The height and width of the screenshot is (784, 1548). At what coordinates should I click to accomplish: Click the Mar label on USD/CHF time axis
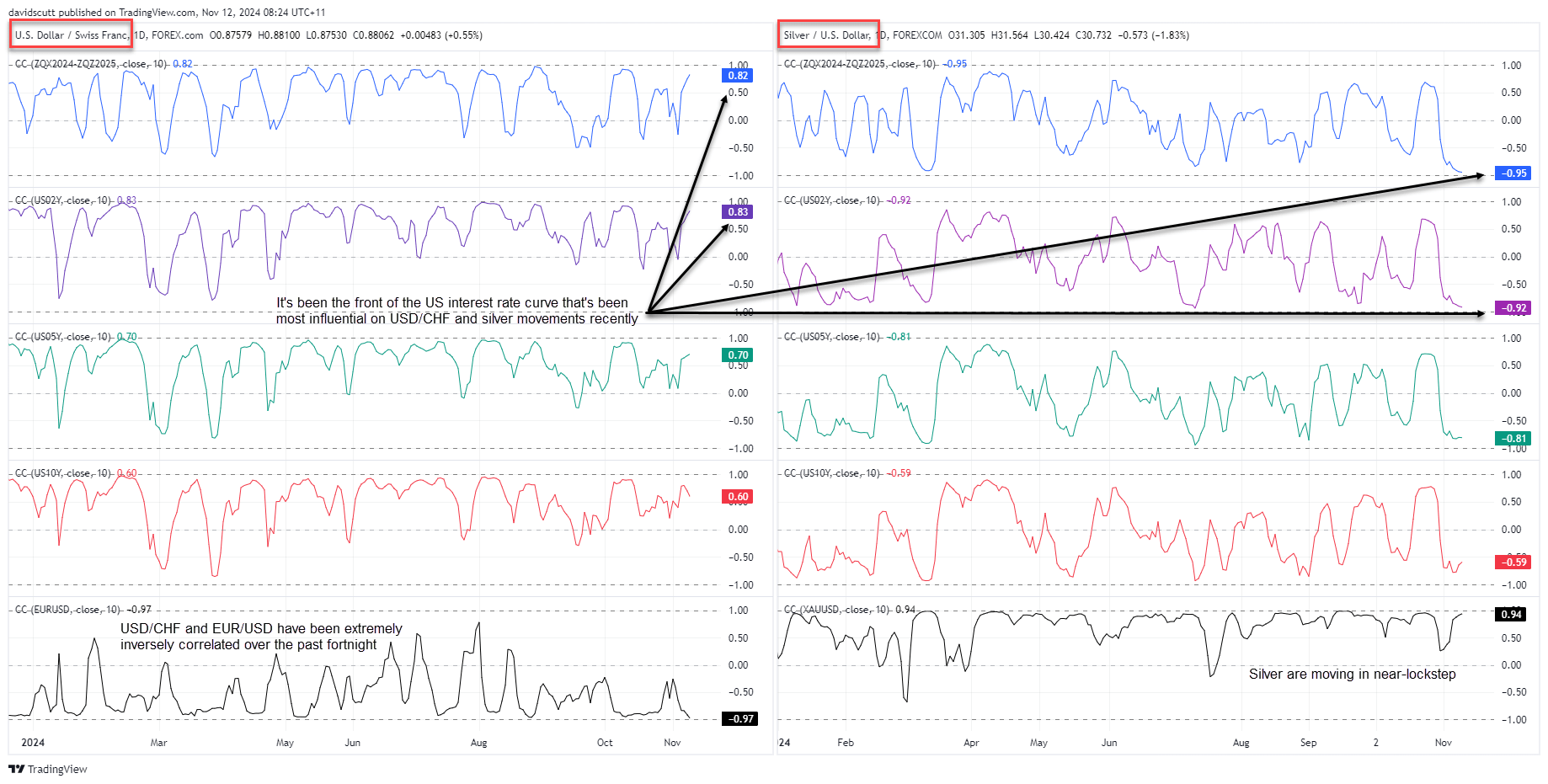pos(158,743)
